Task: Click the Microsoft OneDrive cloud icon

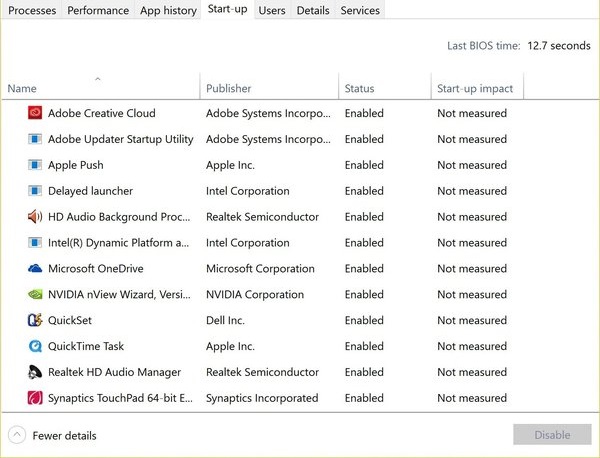Action: point(35,268)
